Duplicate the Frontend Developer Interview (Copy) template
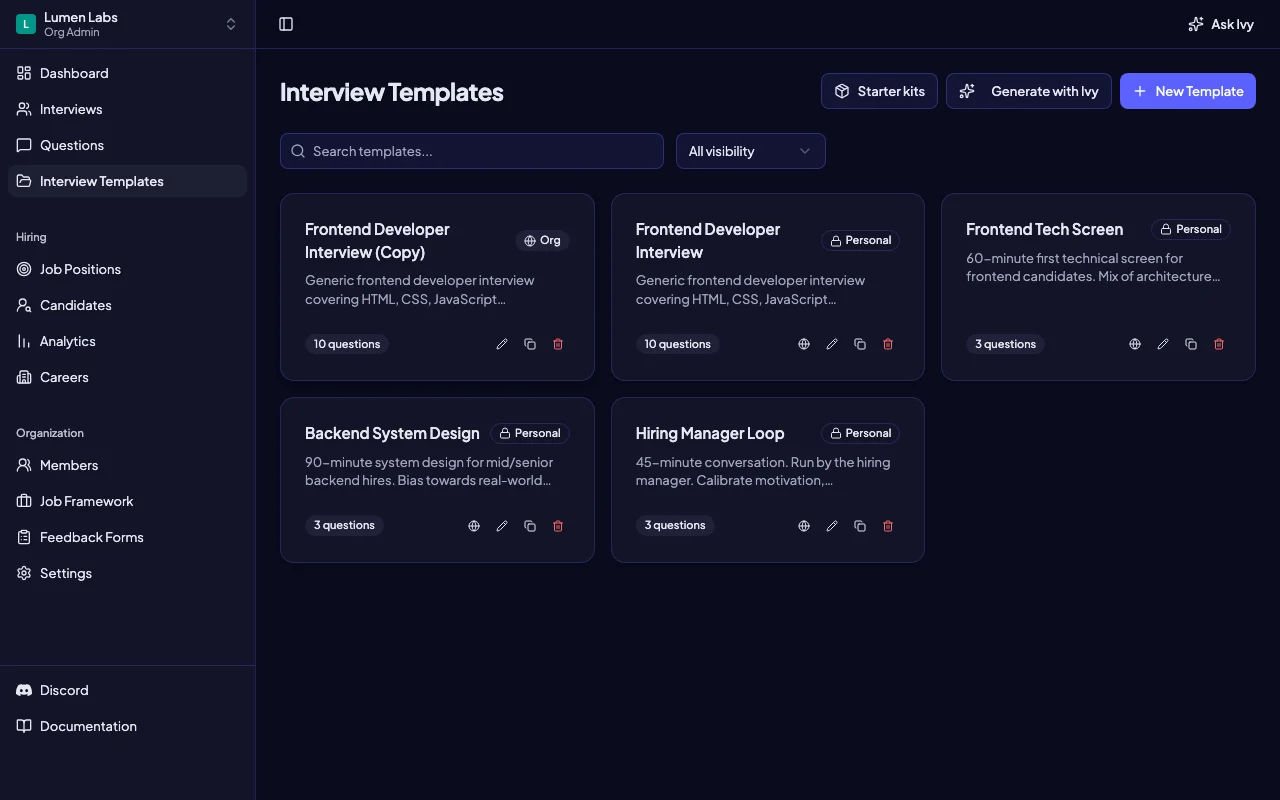This screenshot has width=1280, height=800. (x=530, y=344)
